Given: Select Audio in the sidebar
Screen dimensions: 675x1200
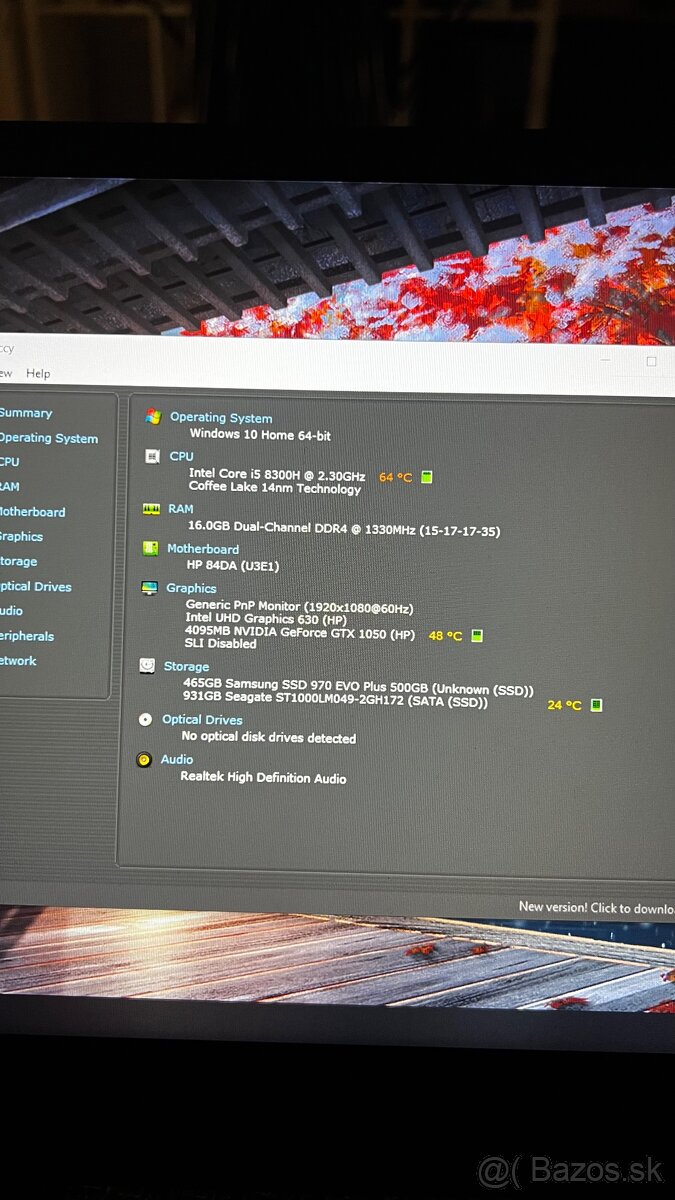Looking at the screenshot, I should [x=11, y=611].
